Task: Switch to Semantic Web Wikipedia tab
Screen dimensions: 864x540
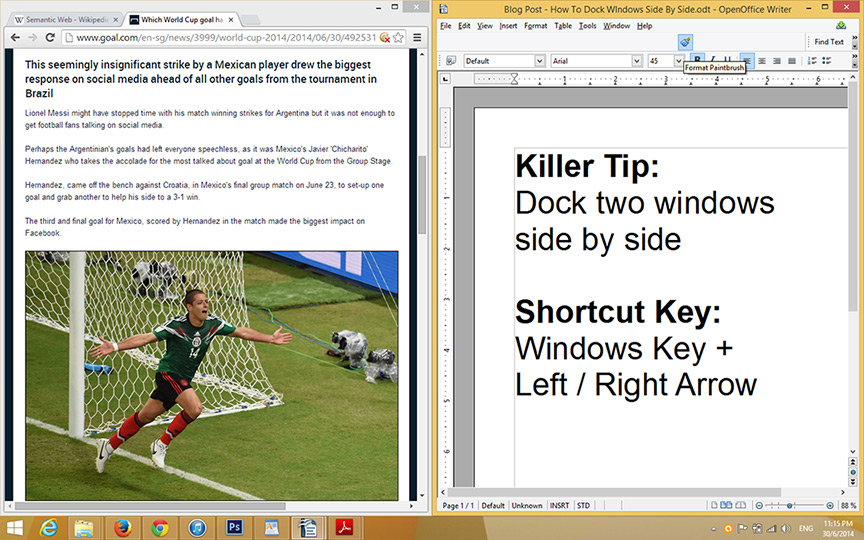Action: tap(67, 20)
